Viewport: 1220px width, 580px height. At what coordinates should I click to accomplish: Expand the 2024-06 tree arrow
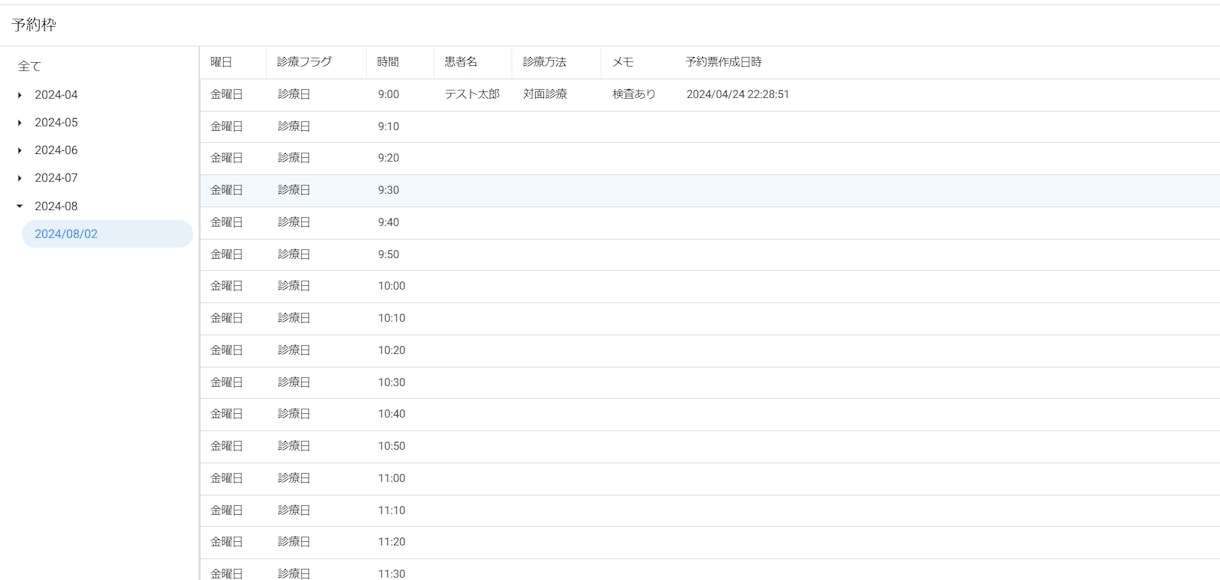tap(20, 151)
